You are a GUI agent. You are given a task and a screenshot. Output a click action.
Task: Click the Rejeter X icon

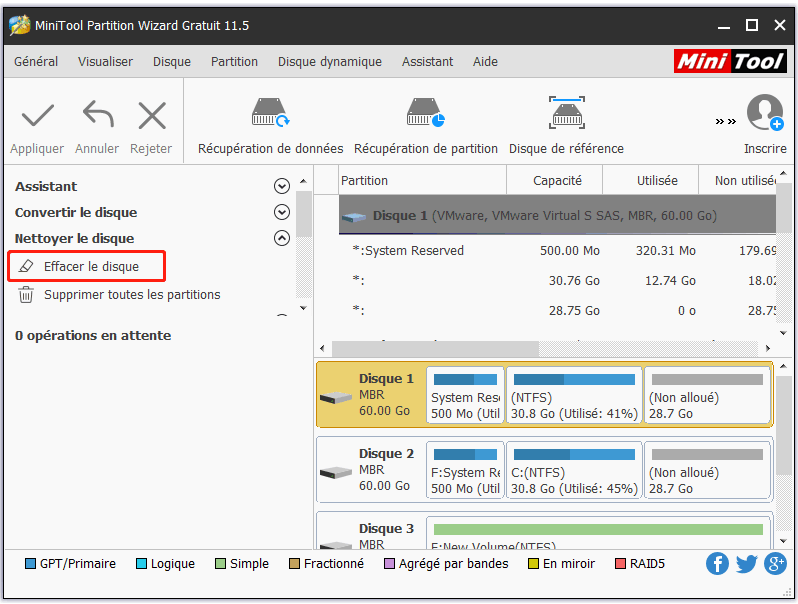pyautogui.click(x=152, y=116)
